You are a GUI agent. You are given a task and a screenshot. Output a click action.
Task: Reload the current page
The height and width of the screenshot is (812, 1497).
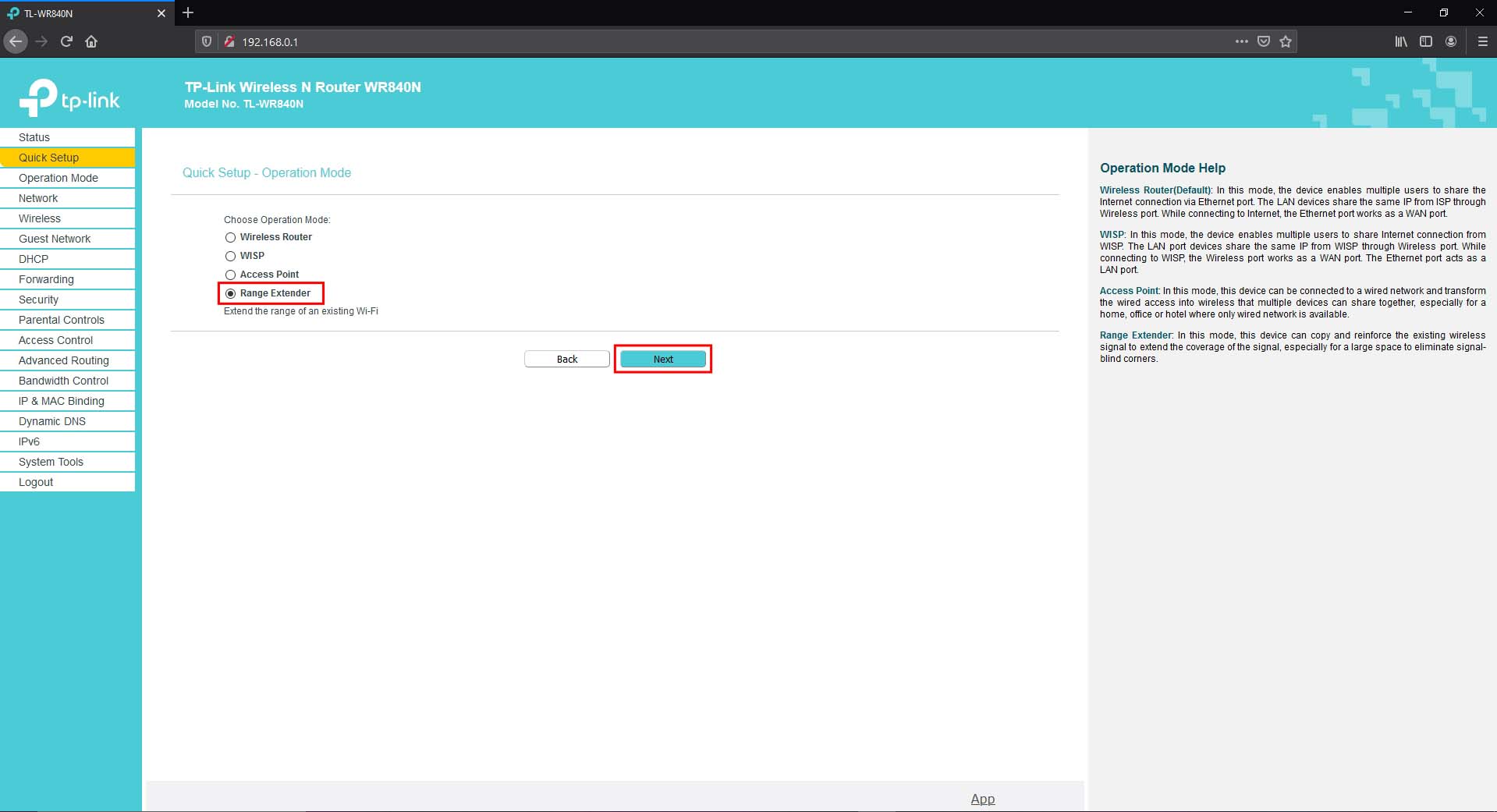pos(66,41)
